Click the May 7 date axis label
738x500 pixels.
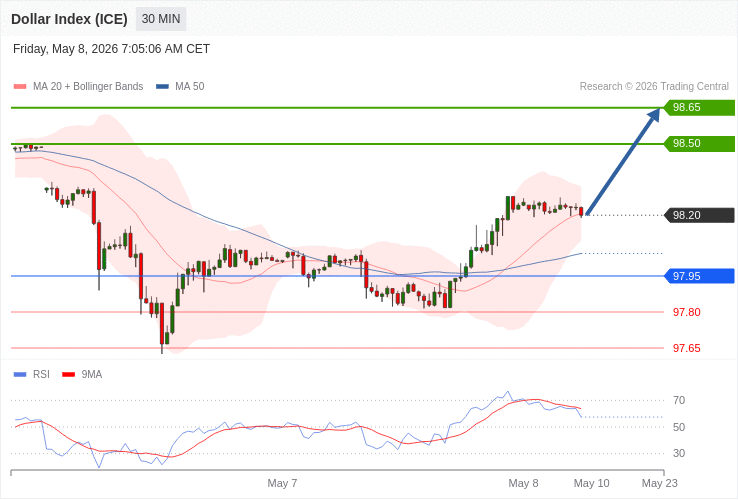[282, 484]
